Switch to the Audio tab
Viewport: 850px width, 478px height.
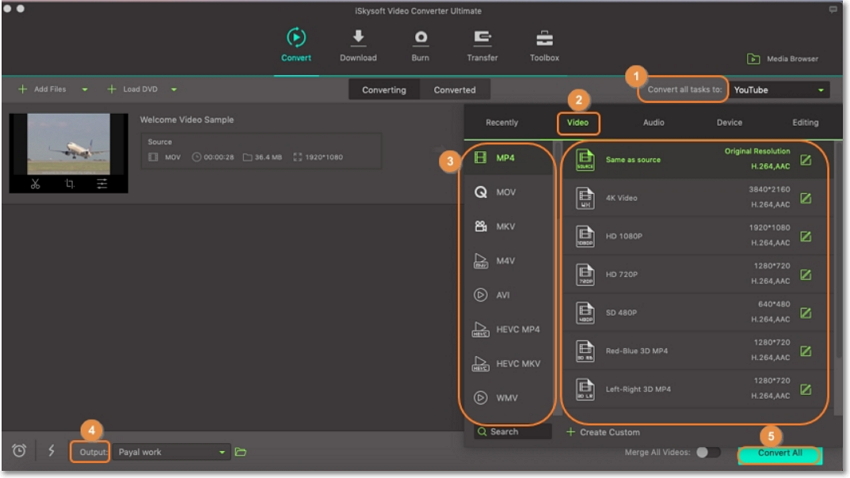[x=653, y=123]
